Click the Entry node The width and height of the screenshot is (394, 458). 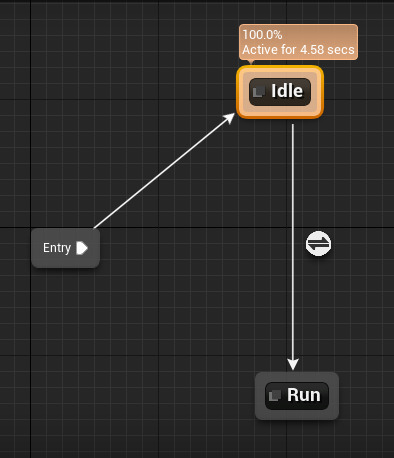coord(65,248)
